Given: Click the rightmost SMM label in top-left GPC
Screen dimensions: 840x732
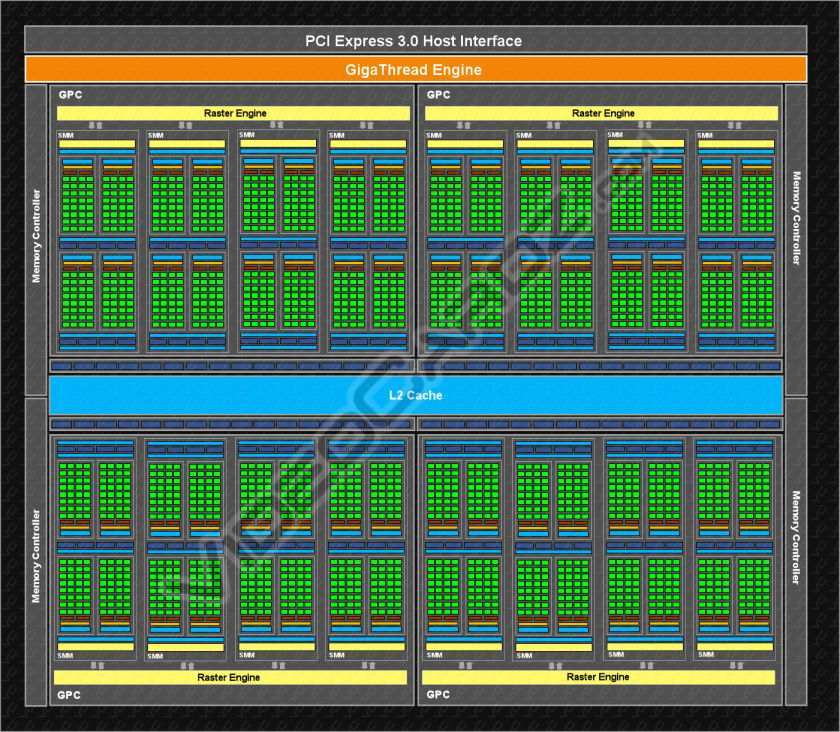Looking at the screenshot, I should click(x=336, y=136).
